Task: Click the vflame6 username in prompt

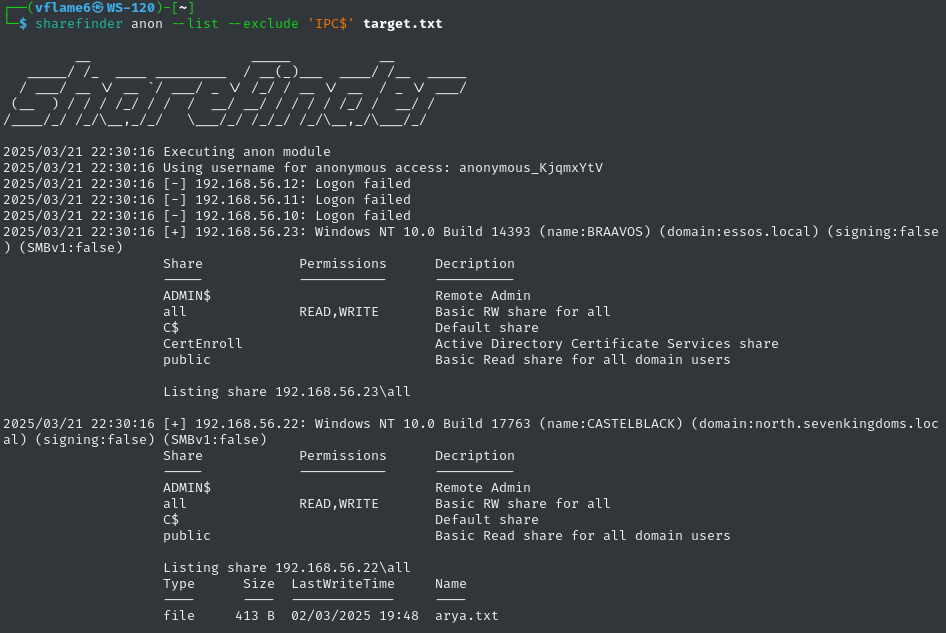Action: click(x=63, y=8)
